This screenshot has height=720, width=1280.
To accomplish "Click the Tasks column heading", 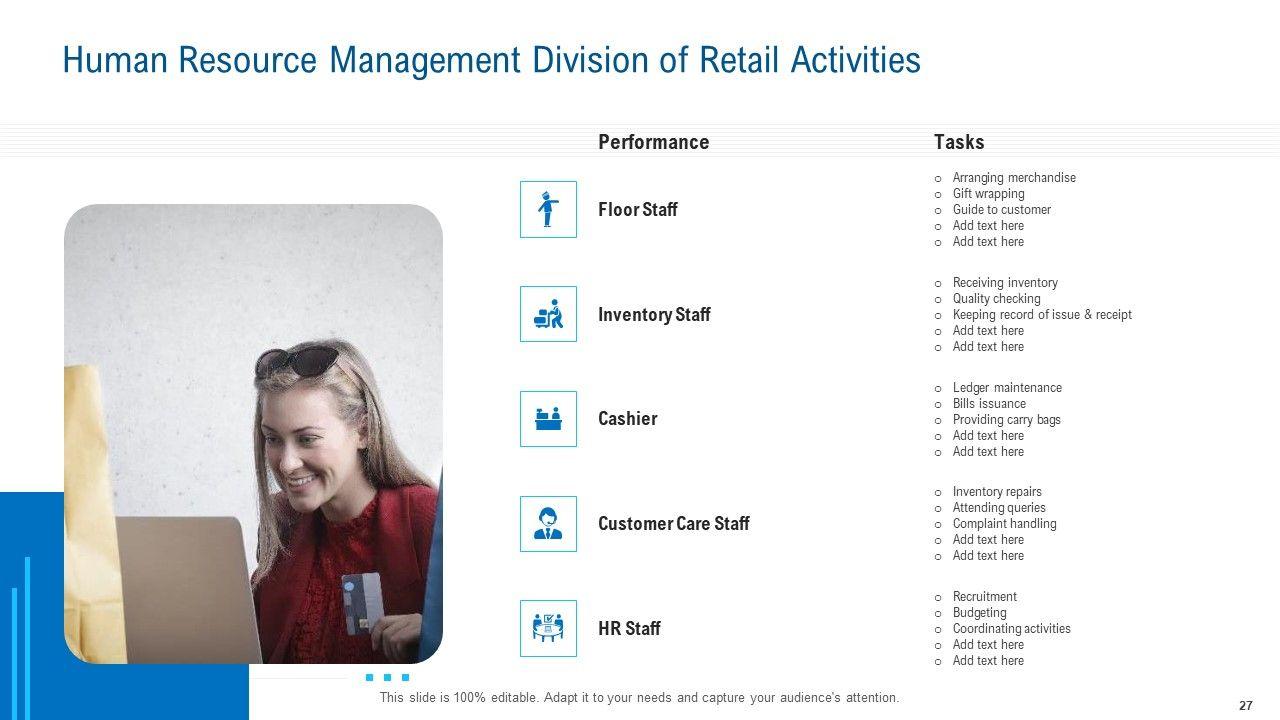I will [x=959, y=142].
